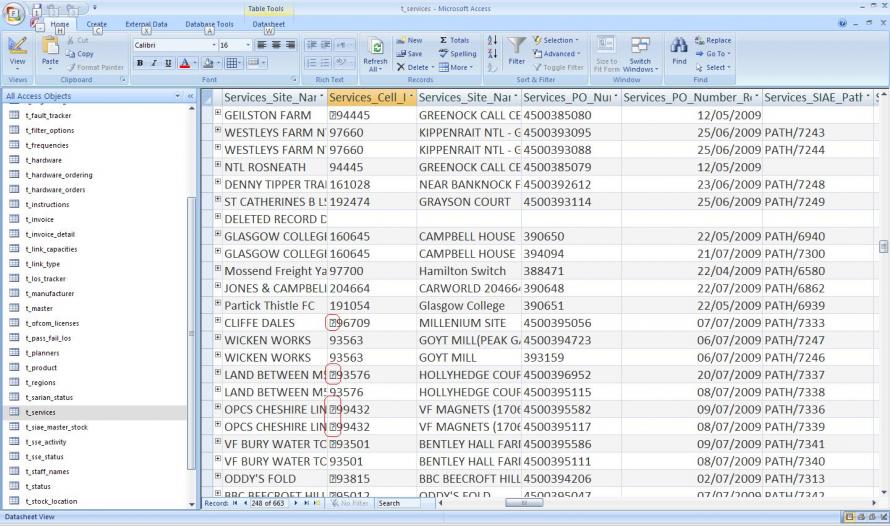Click the Spelling button
This screenshot has height=526, width=890.
[x=457, y=53]
